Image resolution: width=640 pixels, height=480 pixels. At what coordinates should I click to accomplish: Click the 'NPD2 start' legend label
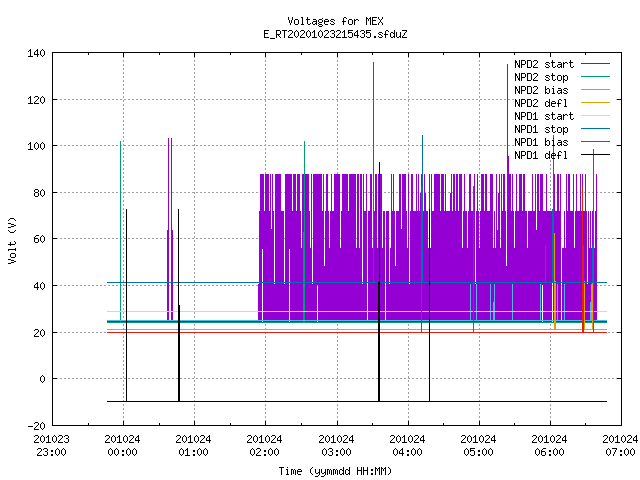click(544, 64)
